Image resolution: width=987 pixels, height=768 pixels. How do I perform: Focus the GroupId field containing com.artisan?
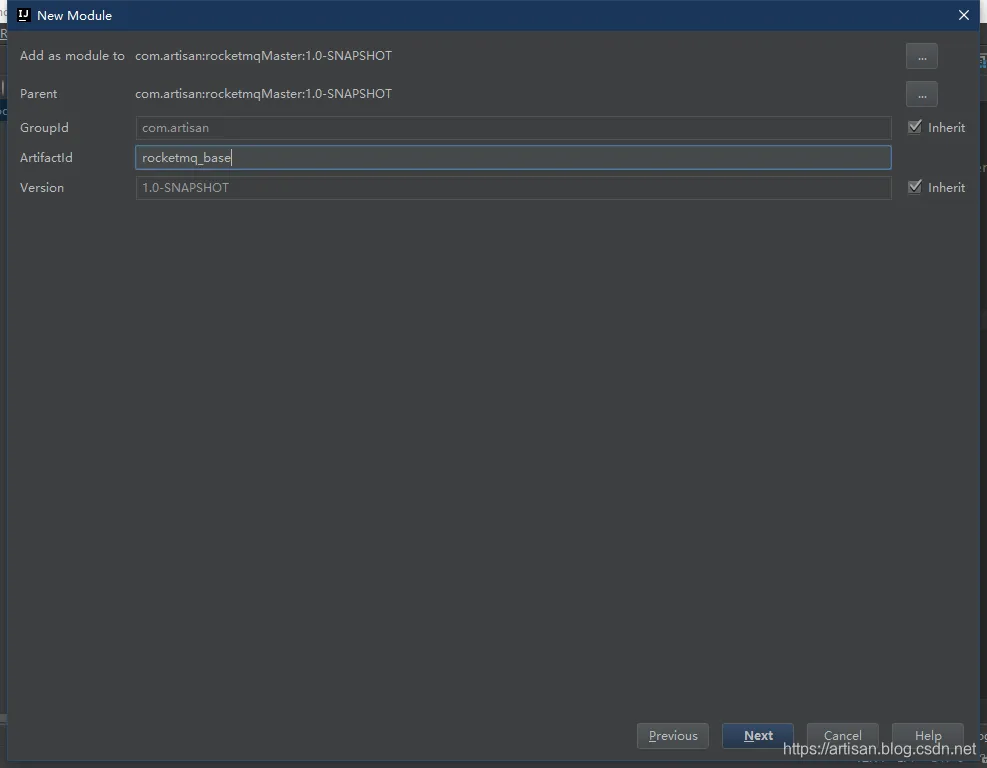tap(513, 128)
